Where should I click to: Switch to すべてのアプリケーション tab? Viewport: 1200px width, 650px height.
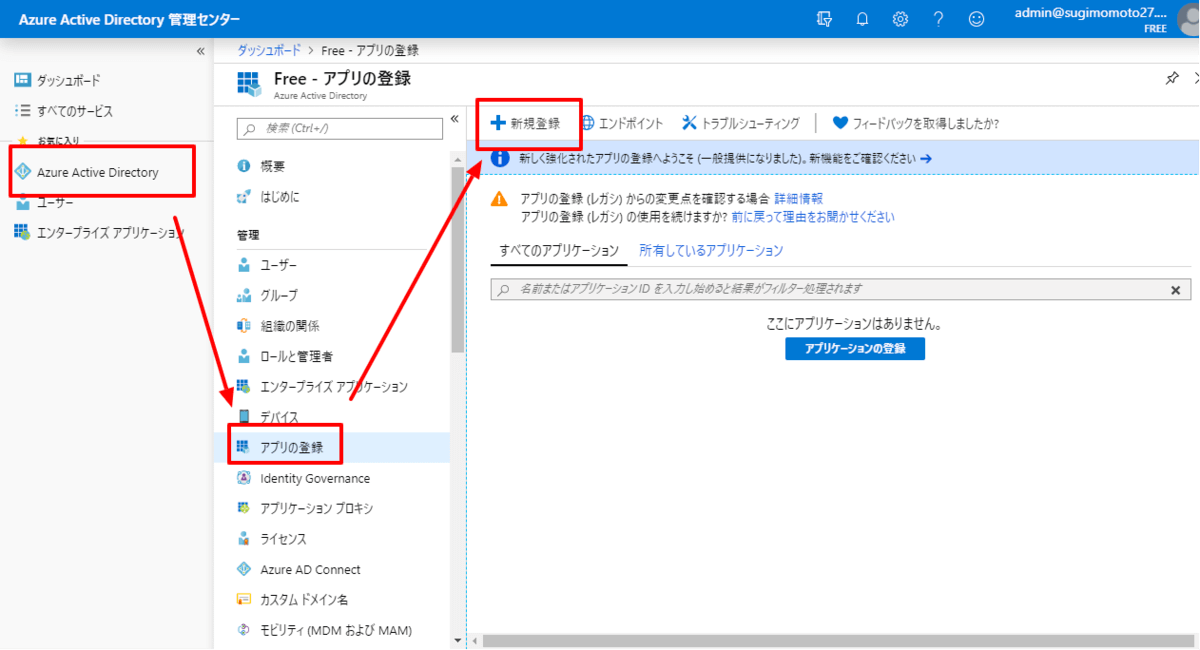(x=559, y=251)
